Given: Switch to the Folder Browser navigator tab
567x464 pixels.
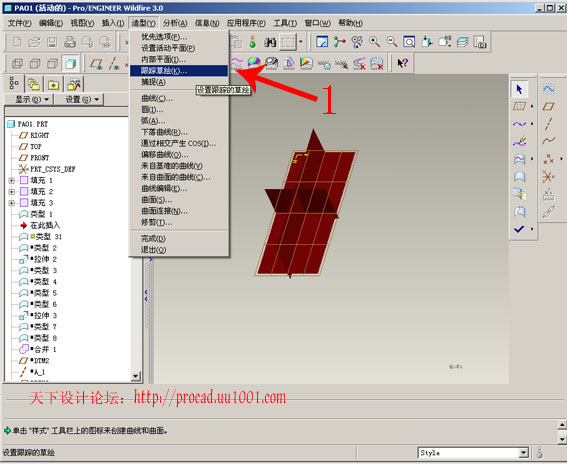Looking at the screenshot, I should coord(34,85).
